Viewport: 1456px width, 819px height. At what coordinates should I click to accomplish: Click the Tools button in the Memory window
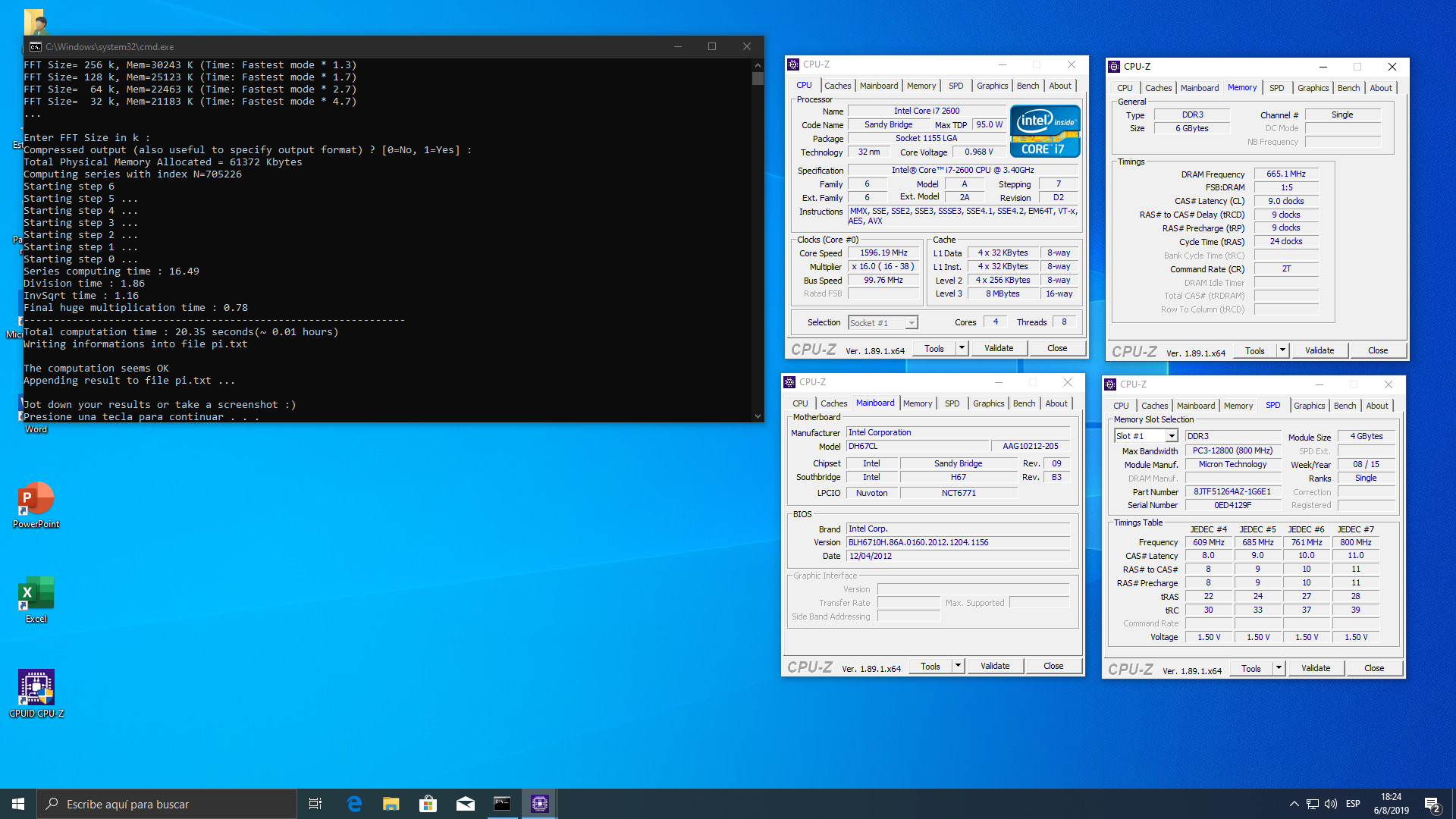pos(1255,350)
